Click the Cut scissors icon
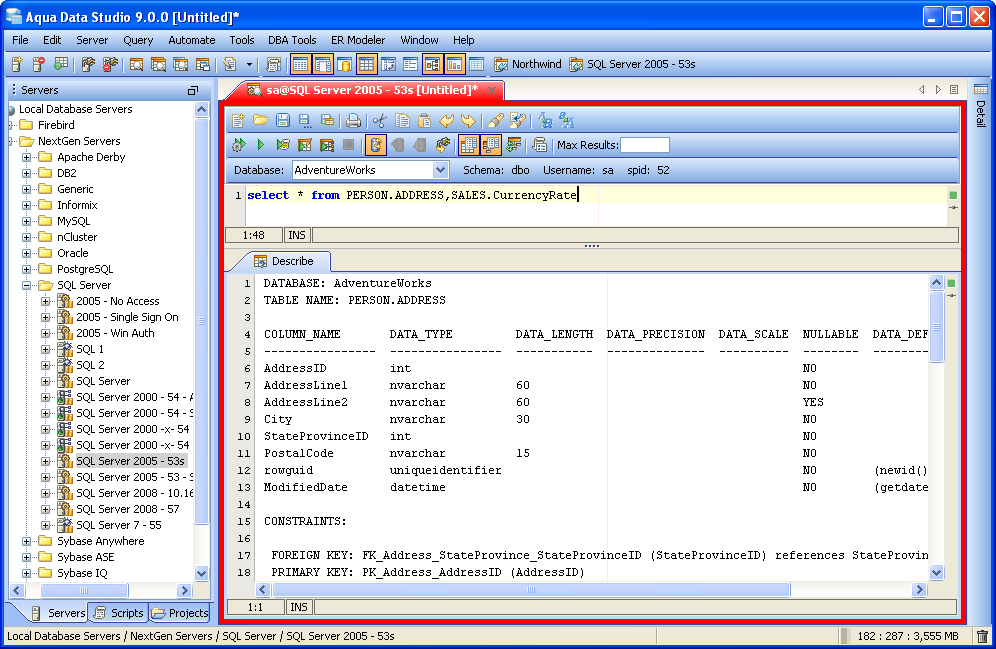This screenshot has width=996, height=649. point(379,120)
